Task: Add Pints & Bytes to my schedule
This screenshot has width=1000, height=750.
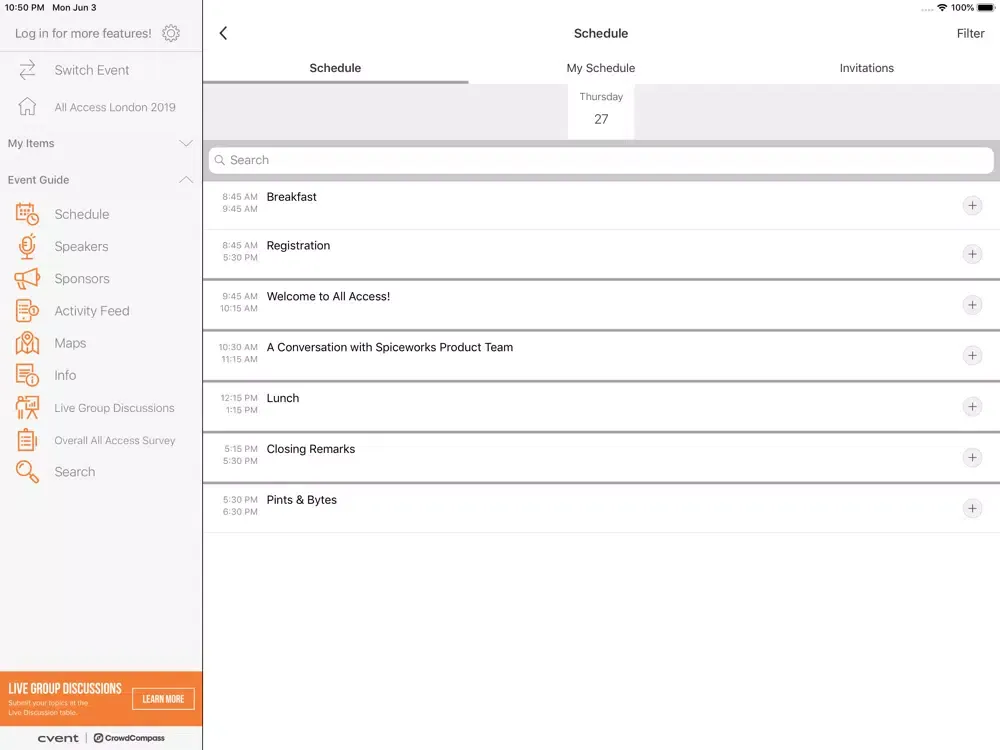Action: [x=972, y=508]
